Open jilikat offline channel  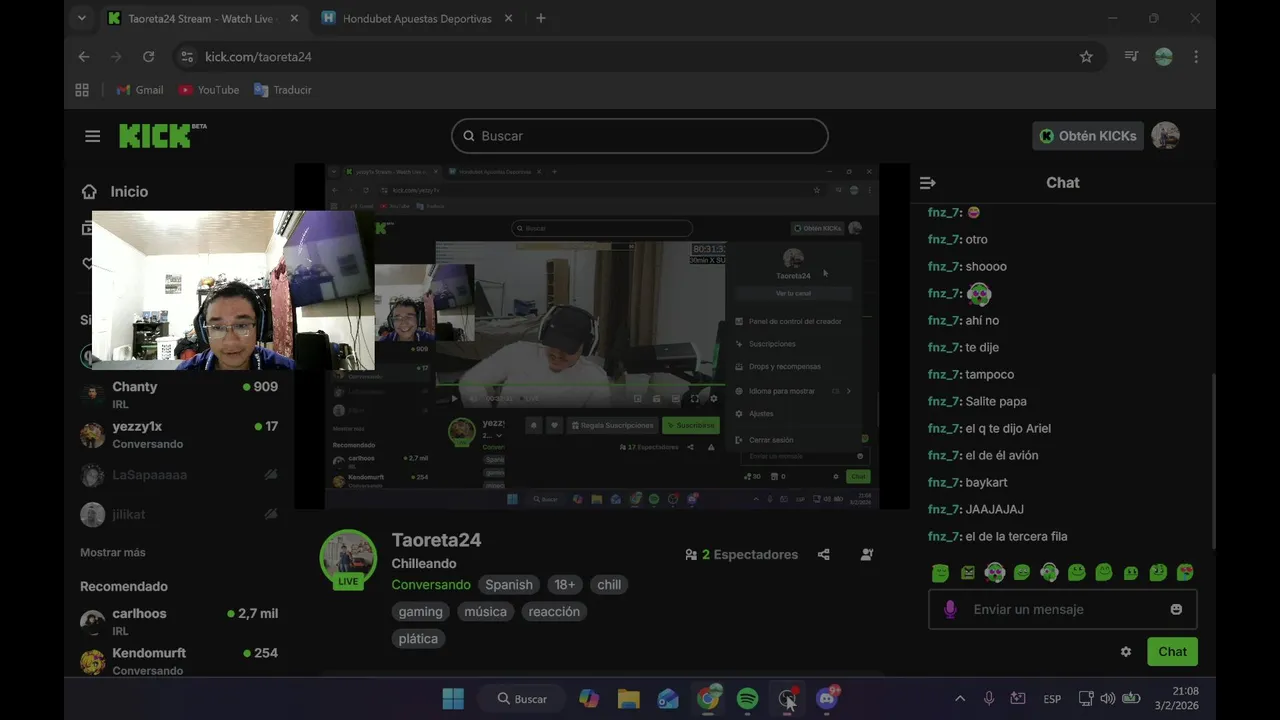click(x=180, y=514)
